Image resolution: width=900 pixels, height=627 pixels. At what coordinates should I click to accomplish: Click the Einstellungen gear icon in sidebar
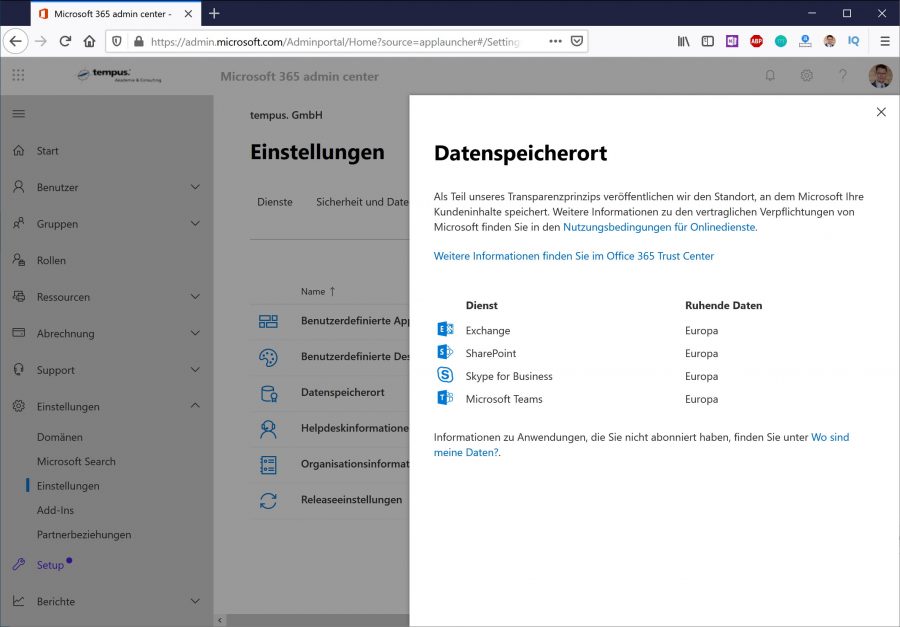pos(18,406)
